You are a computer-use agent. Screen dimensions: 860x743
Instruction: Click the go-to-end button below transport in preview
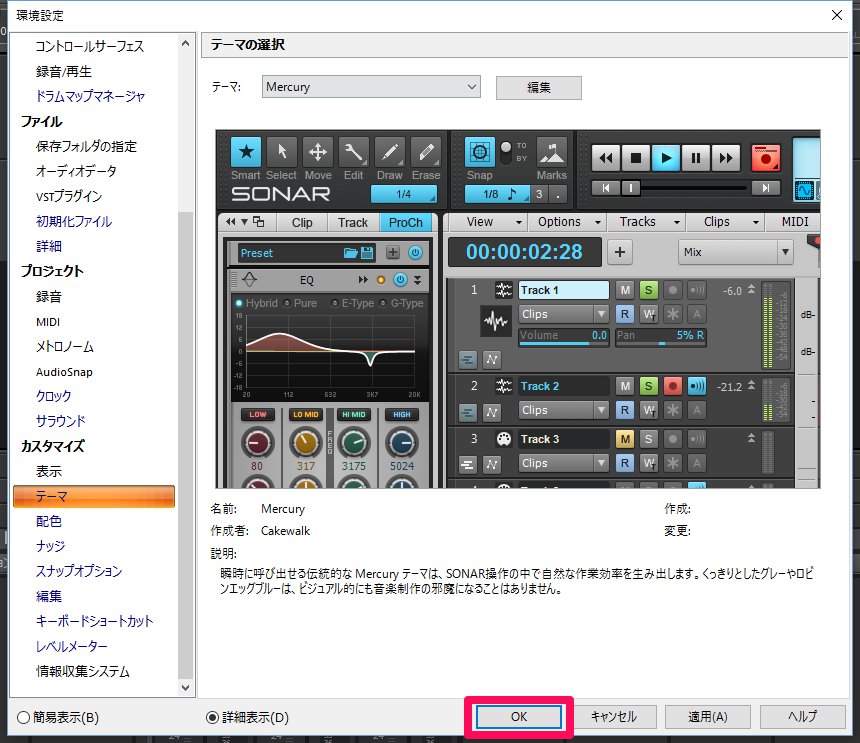(766, 188)
